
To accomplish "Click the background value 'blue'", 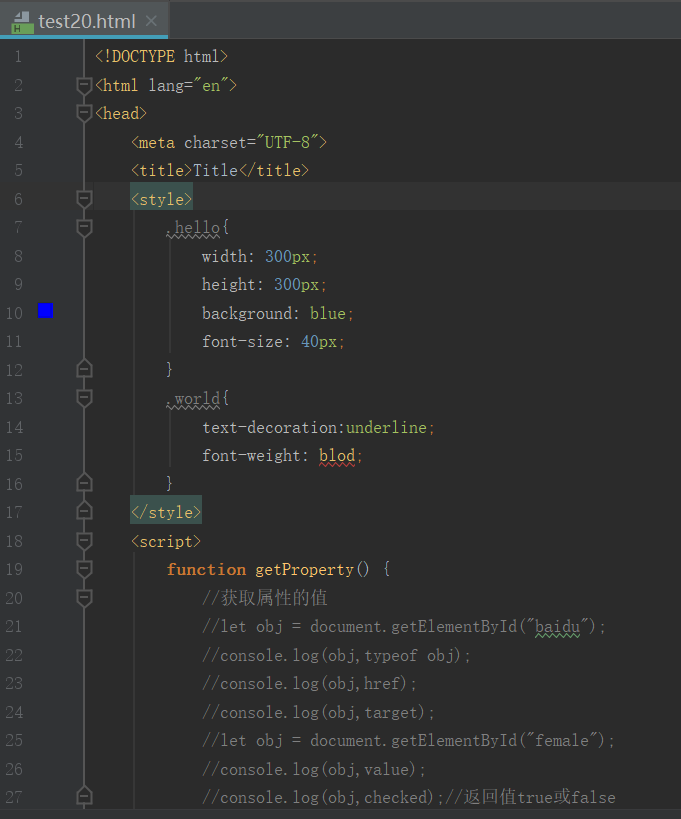I will pos(327,313).
